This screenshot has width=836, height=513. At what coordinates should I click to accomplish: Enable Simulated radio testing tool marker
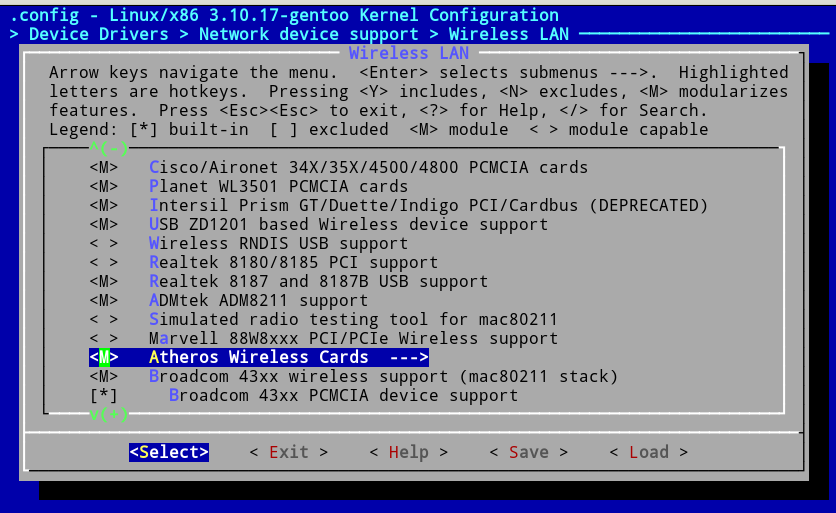(x=103, y=319)
